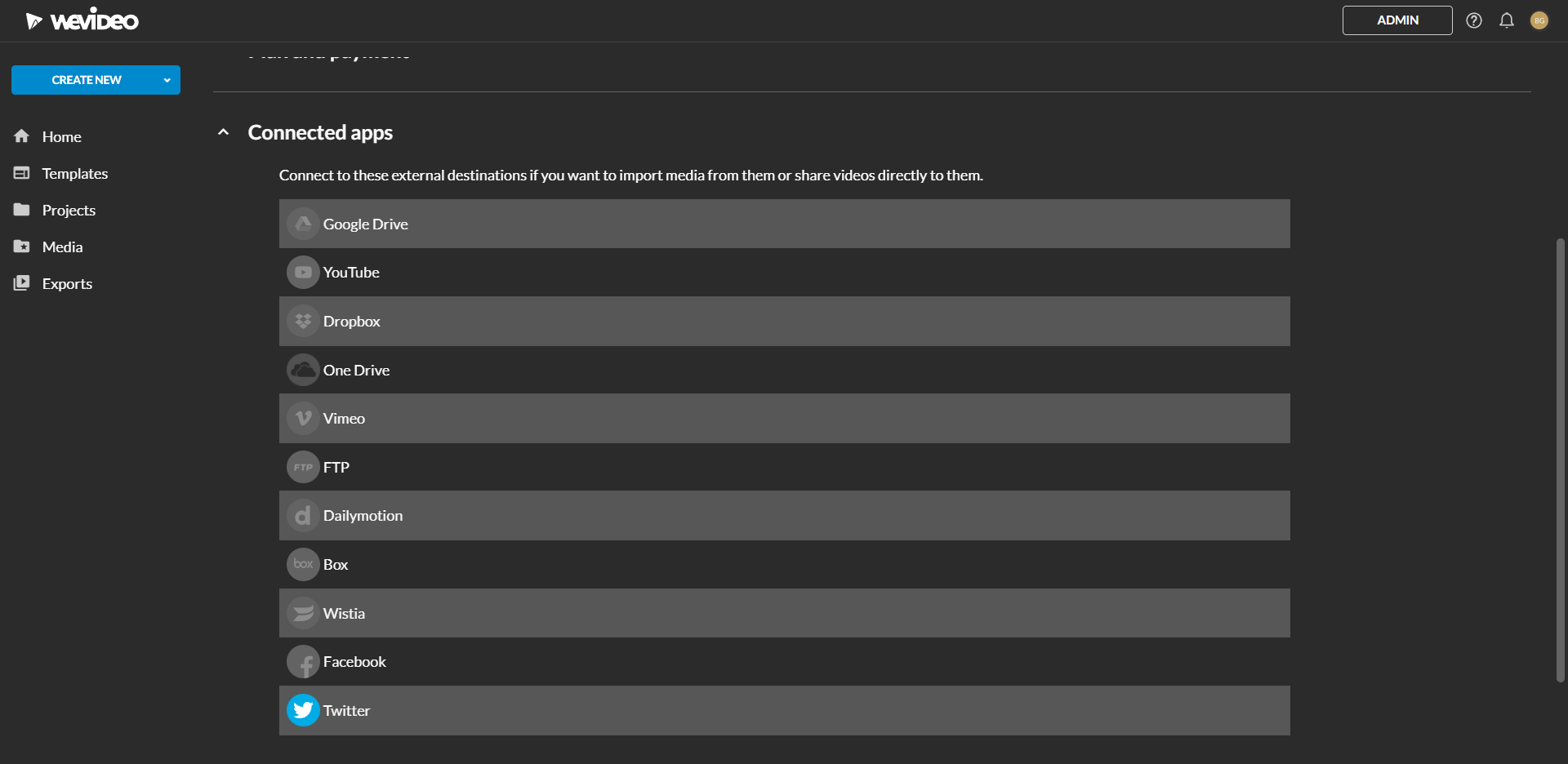This screenshot has height=764, width=1568.
Task: Go to the Exports page
Action: 67,283
